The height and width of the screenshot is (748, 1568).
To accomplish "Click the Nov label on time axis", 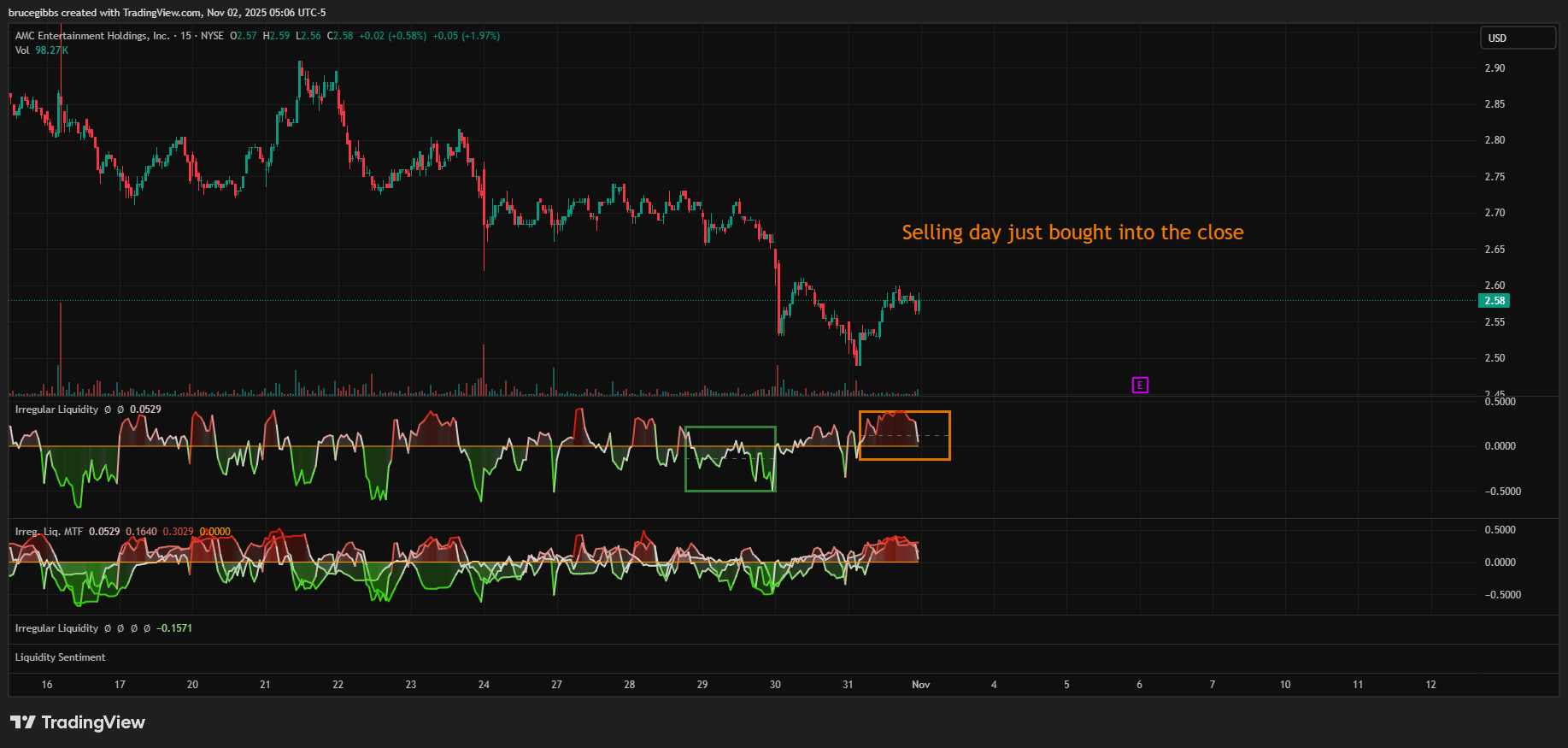I will [x=920, y=685].
